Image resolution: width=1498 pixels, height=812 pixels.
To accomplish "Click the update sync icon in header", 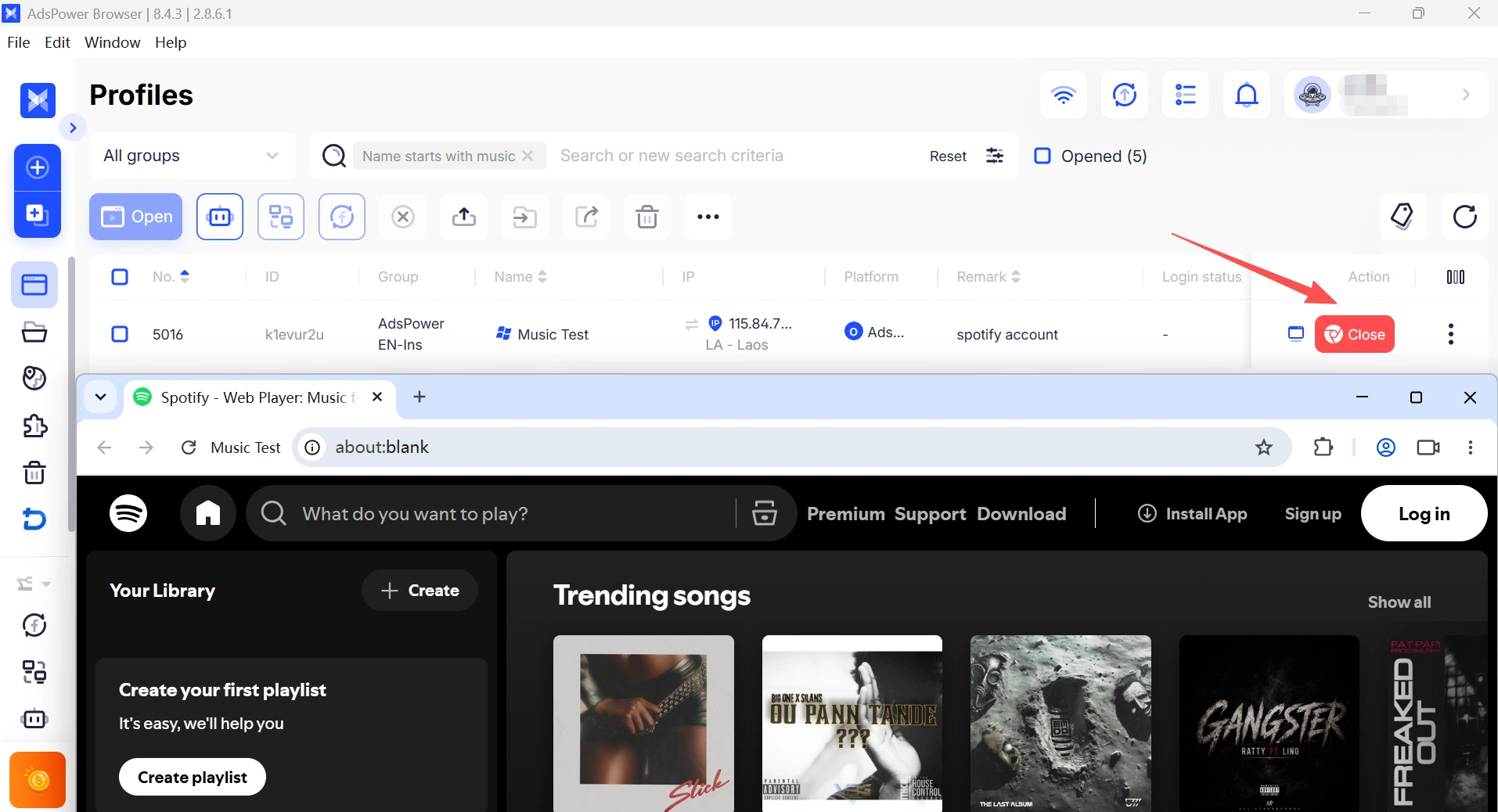I will (x=1125, y=95).
